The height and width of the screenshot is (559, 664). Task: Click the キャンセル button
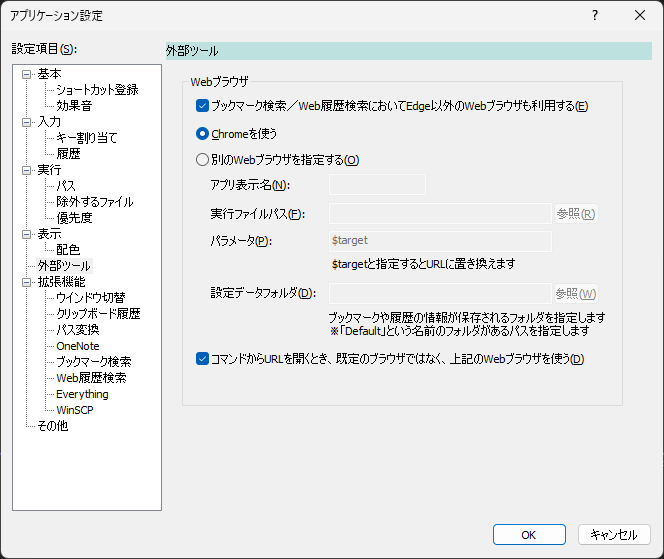[614, 534]
